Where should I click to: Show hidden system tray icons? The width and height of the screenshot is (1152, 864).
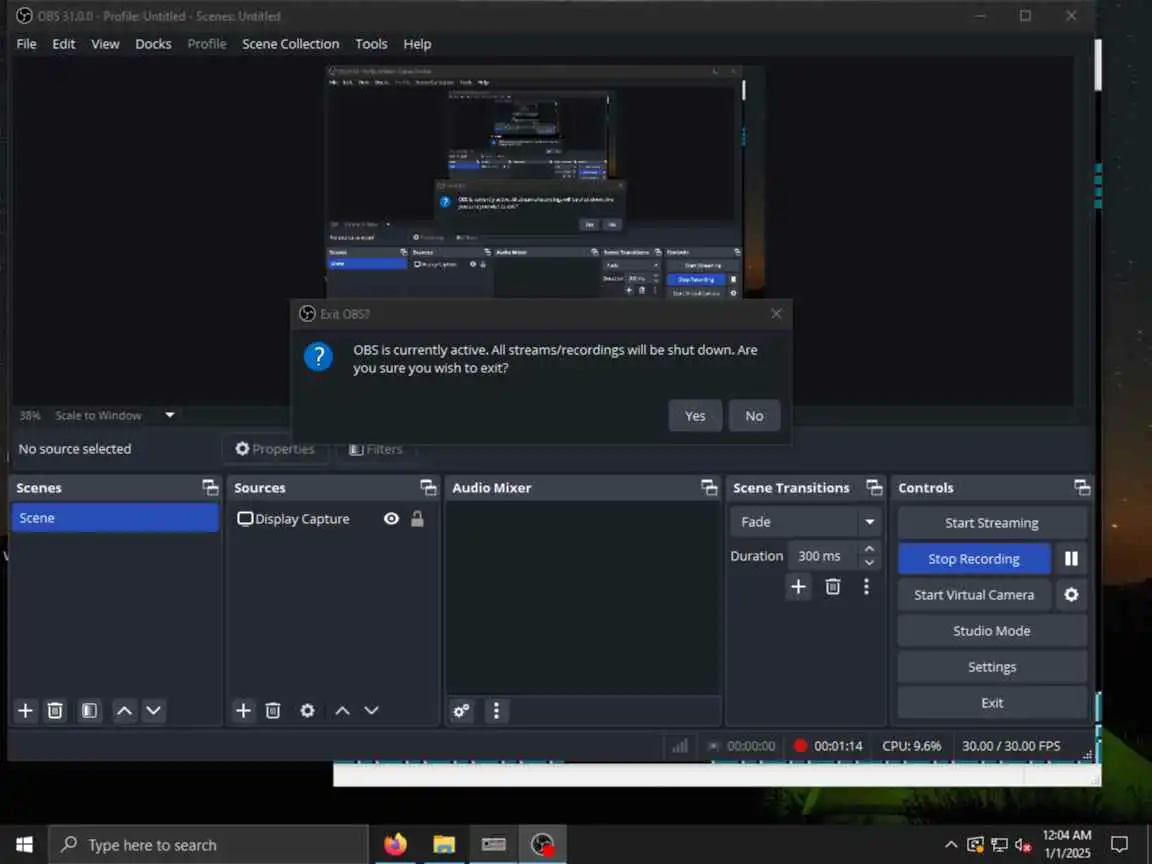[x=950, y=845]
